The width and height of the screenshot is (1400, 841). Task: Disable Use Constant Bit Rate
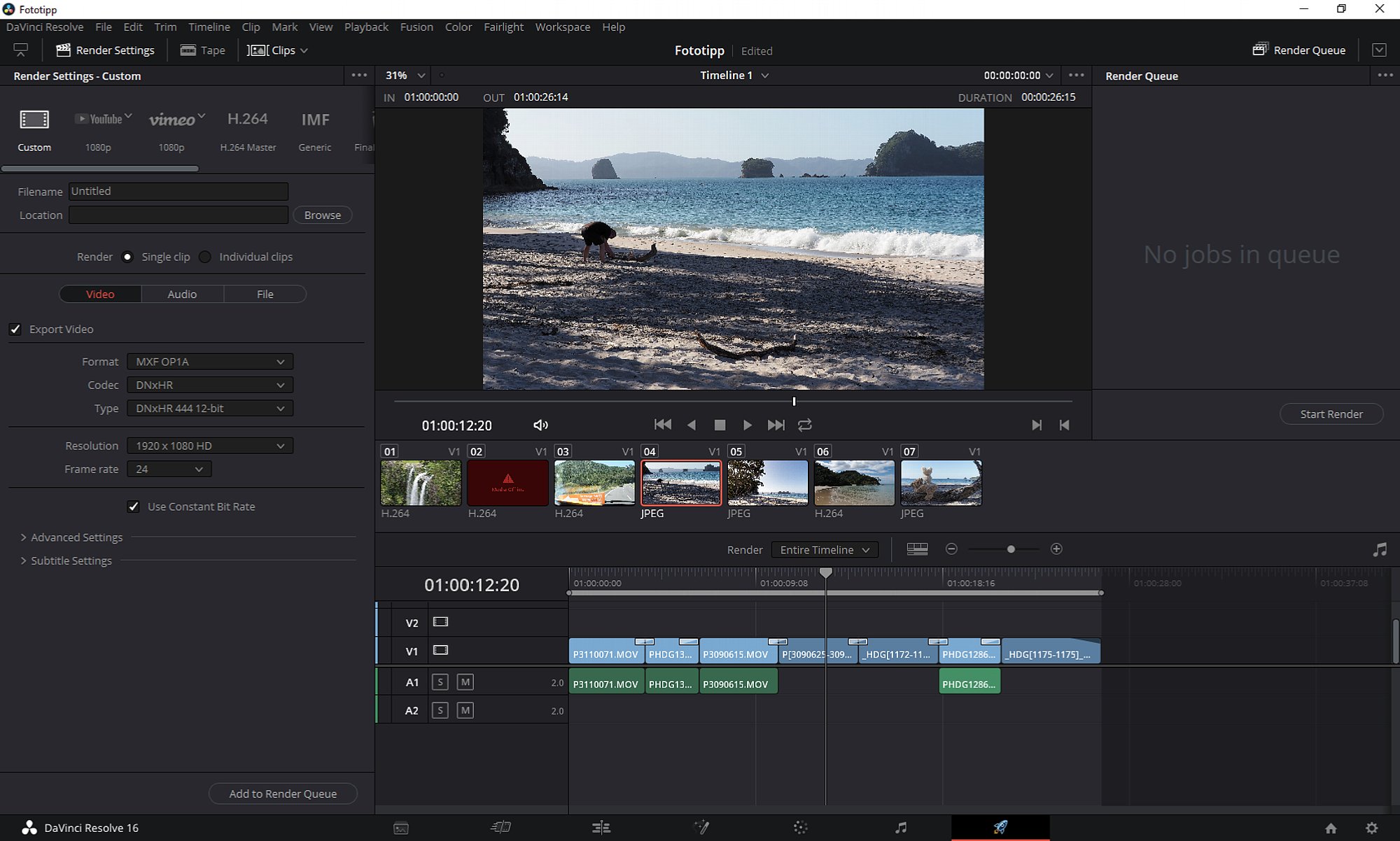coord(133,507)
